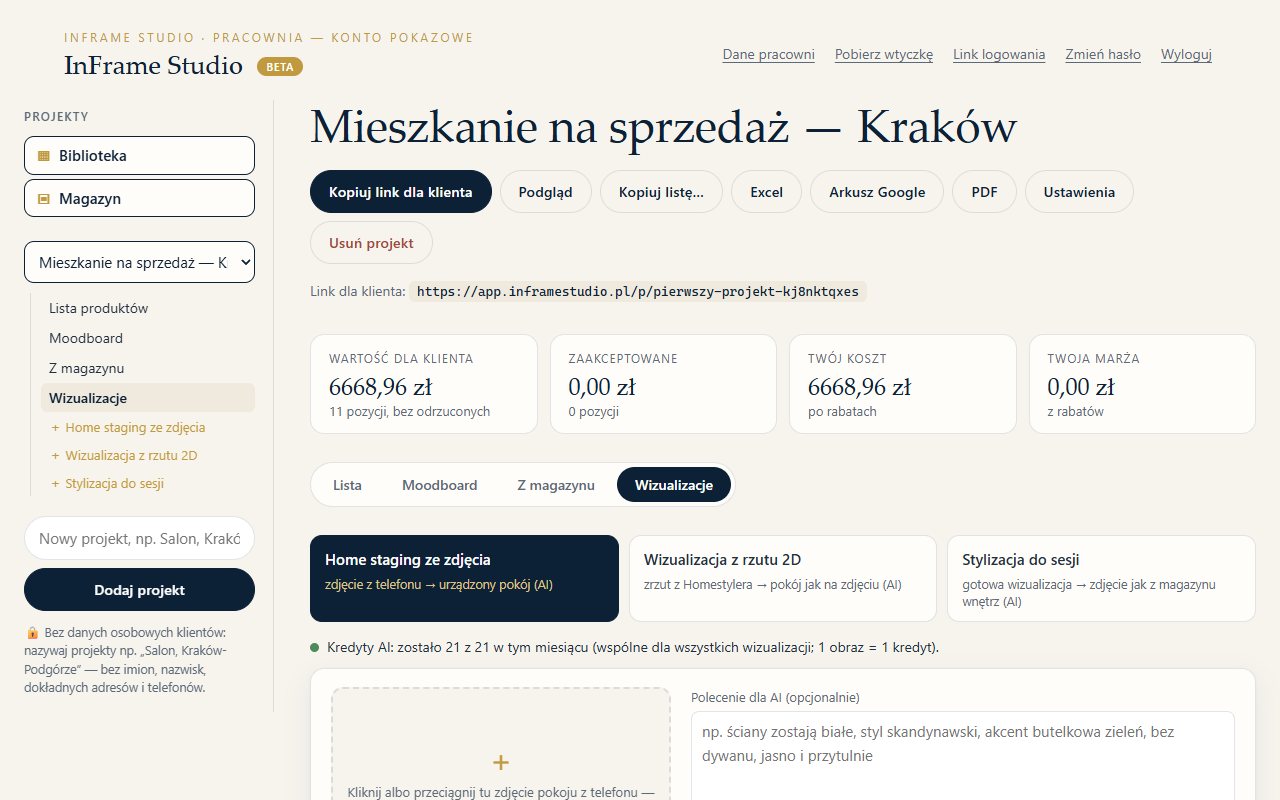The image size is (1280, 800).
Task: Export to Arkusz Google
Action: (877, 192)
